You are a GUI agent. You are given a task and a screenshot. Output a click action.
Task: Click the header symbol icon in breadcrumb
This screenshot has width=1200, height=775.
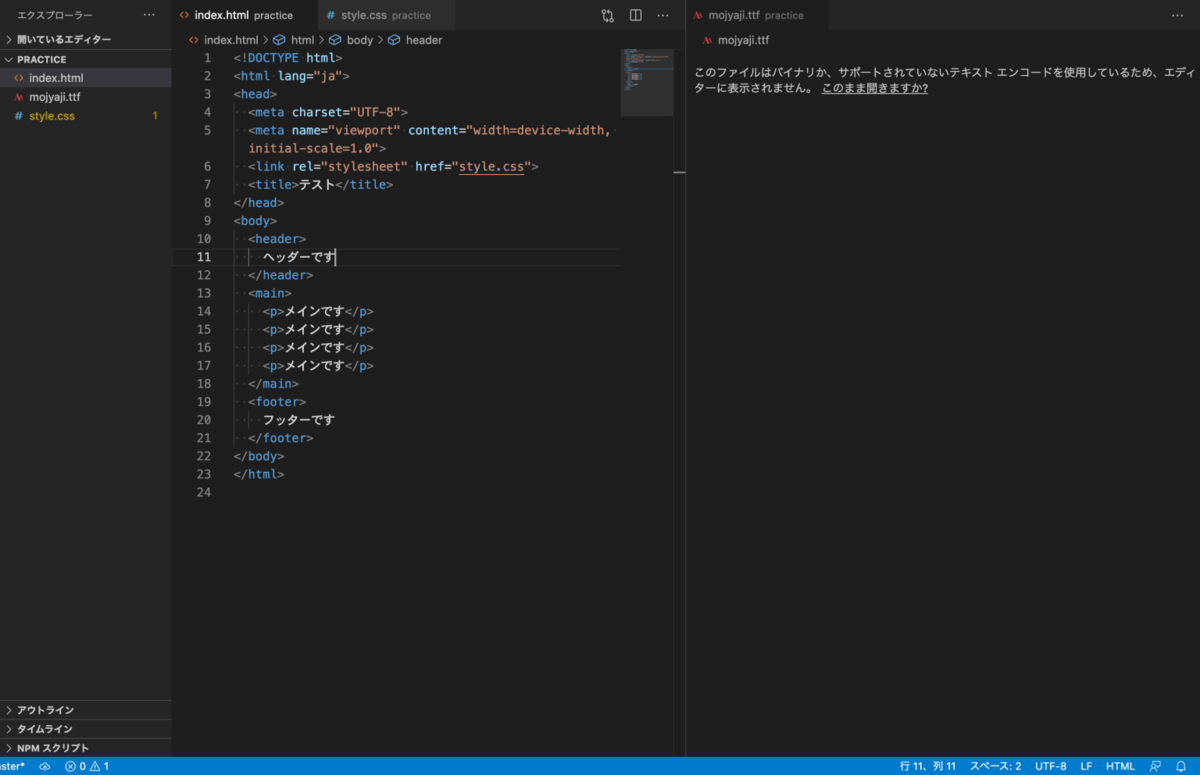pyautogui.click(x=394, y=40)
